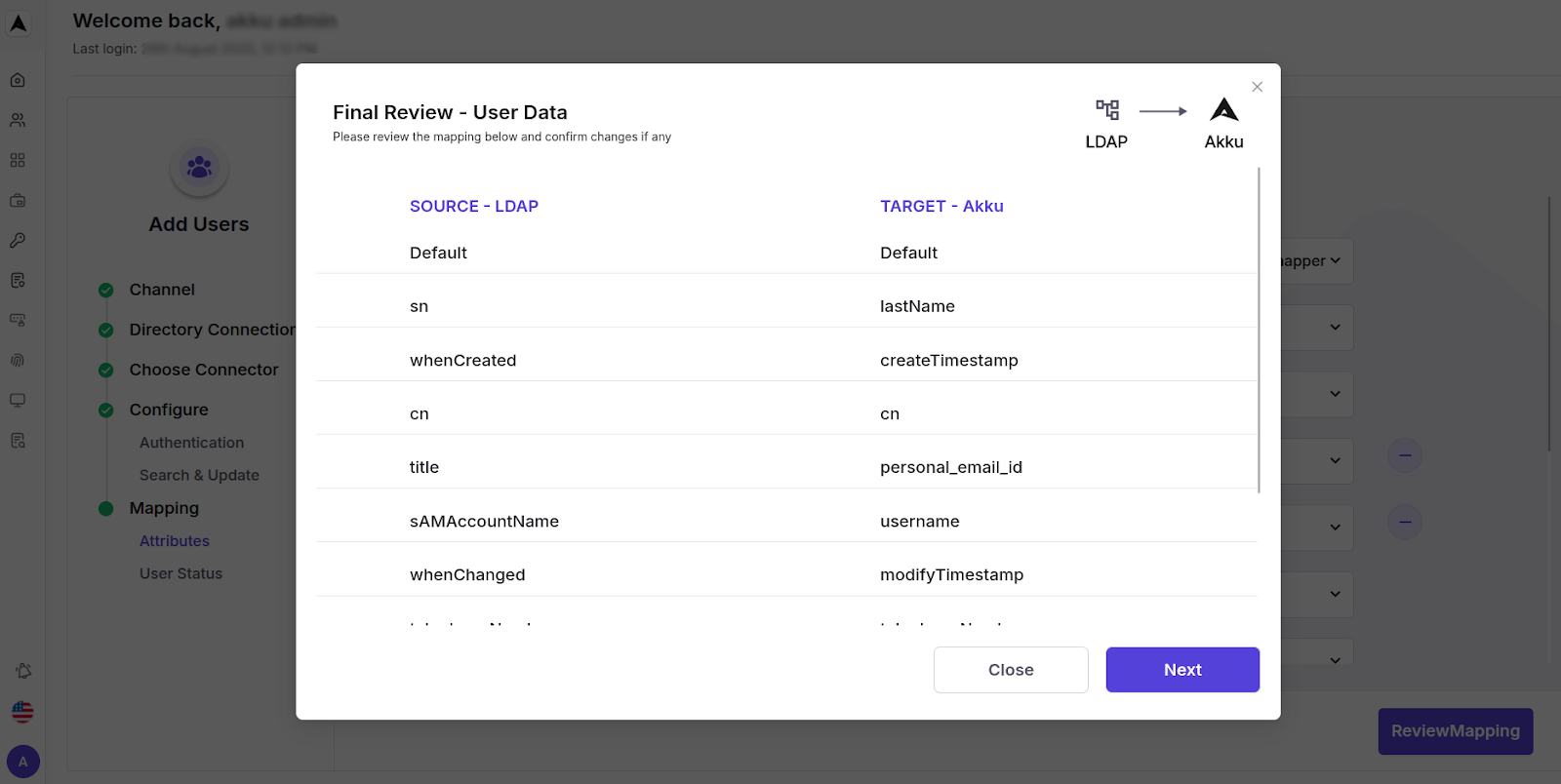Image resolution: width=1561 pixels, height=784 pixels.
Task: Click the dialog's vertical scrollbar
Action: [x=1259, y=330]
